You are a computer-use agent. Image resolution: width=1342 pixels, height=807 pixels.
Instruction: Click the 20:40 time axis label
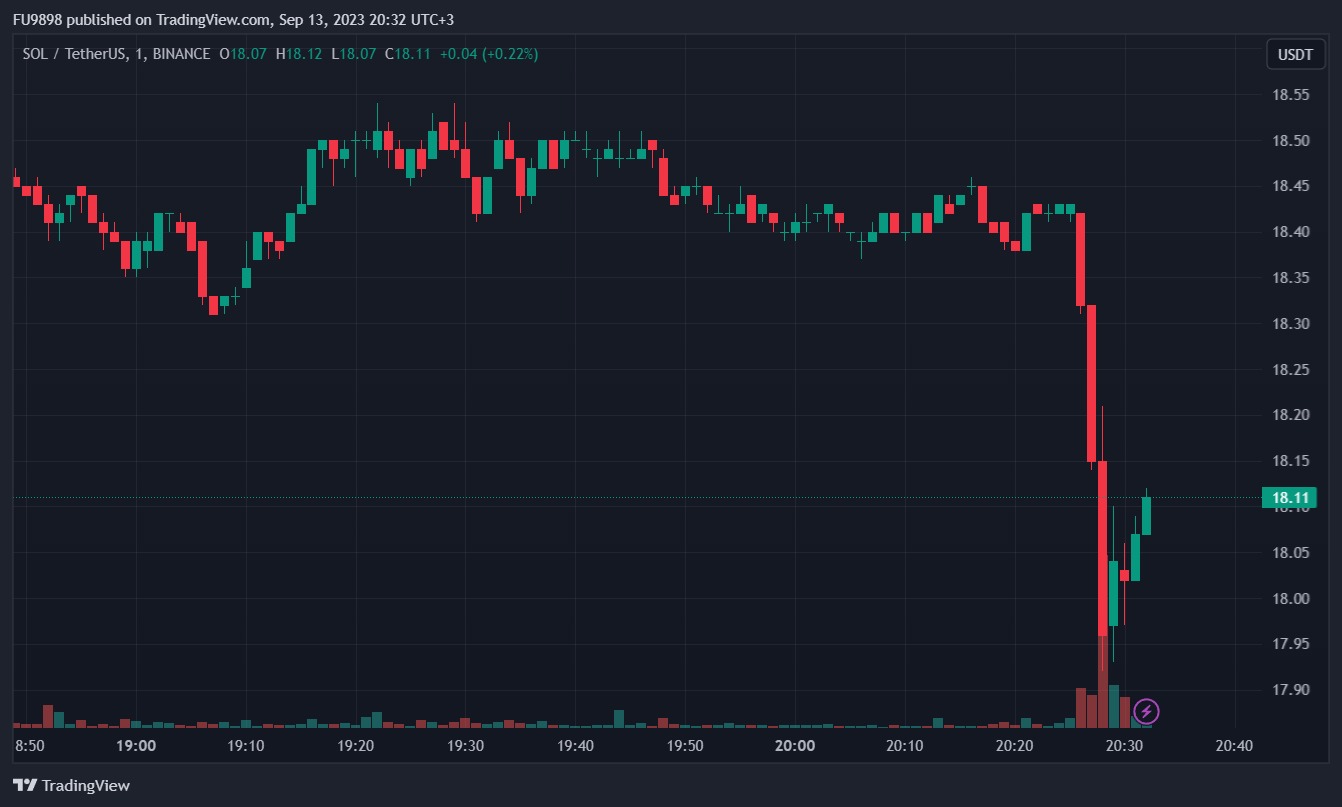pos(1234,746)
